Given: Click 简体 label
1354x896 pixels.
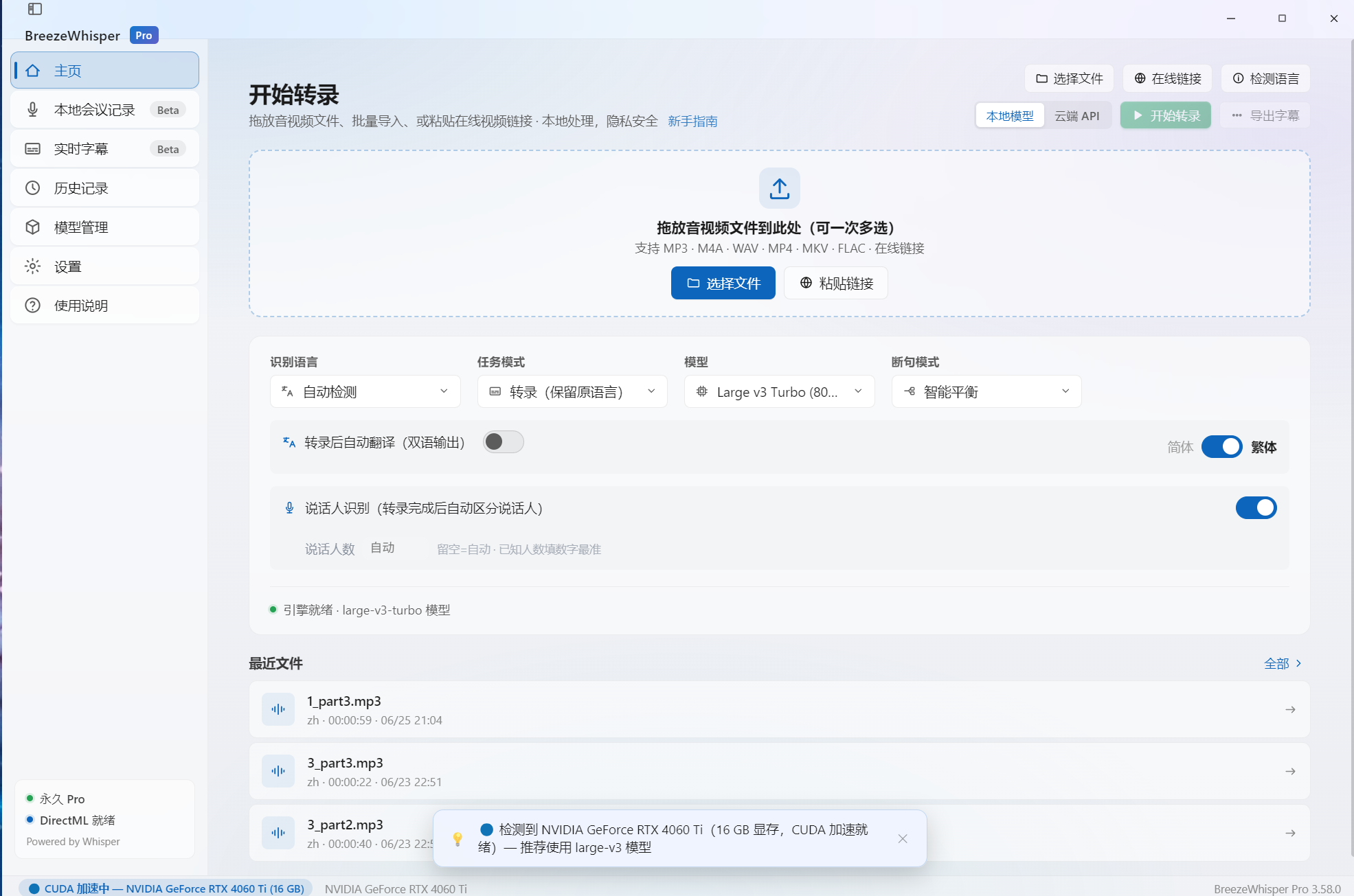Looking at the screenshot, I should pos(1180,447).
